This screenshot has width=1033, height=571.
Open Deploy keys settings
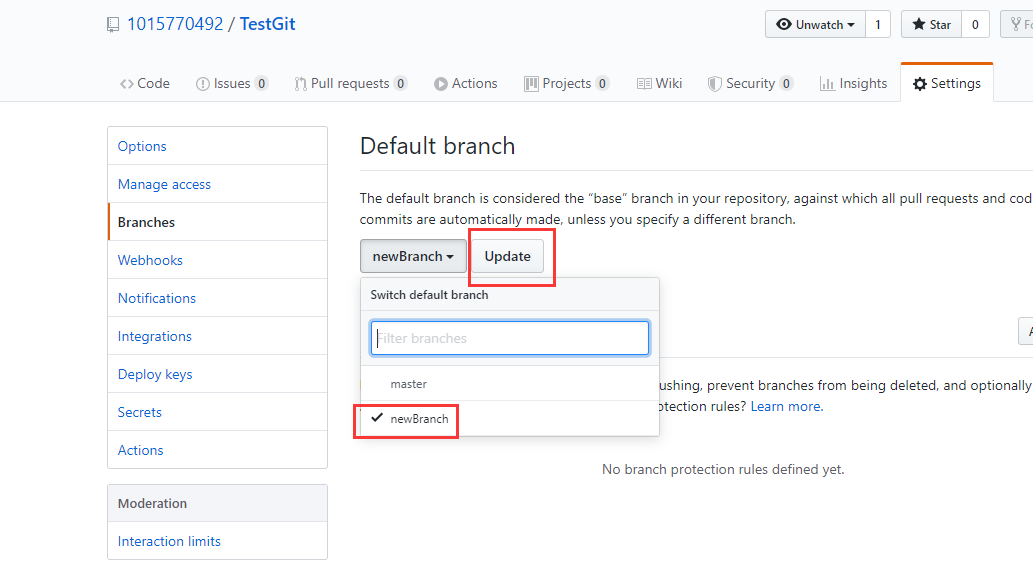(x=217, y=374)
